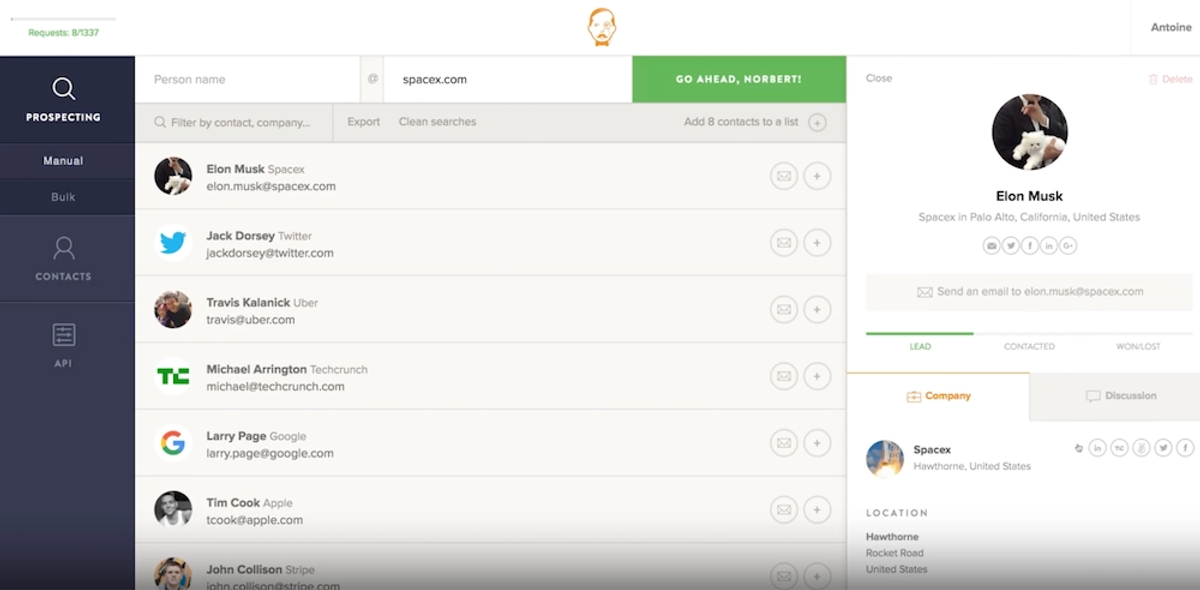Email icon in Travis Kalanick row
The image size is (1200, 590).
[x=784, y=310]
